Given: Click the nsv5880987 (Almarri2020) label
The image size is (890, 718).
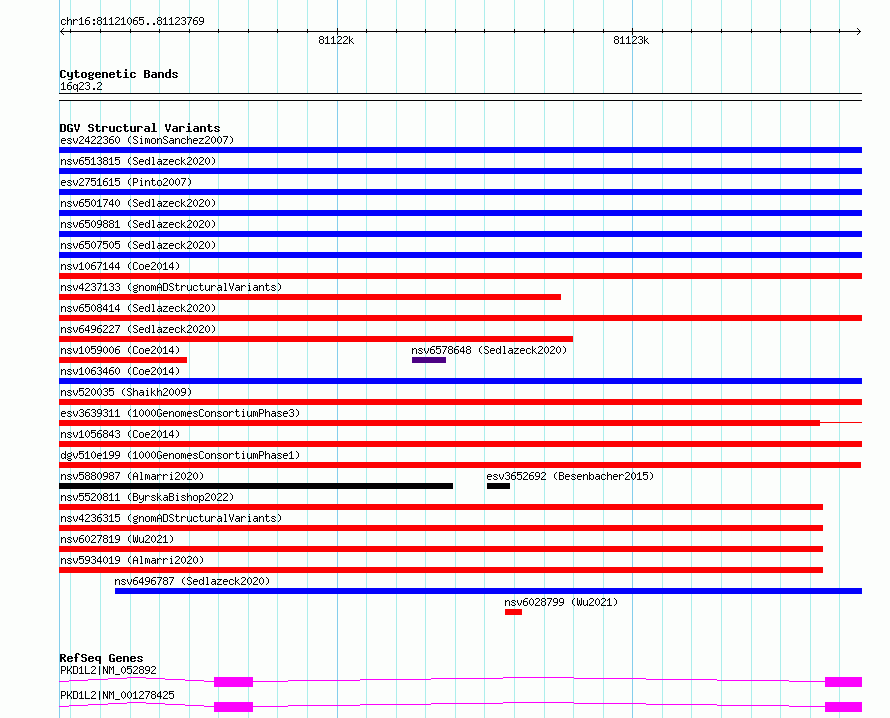Looking at the screenshot, I should pyautogui.click(x=132, y=476).
